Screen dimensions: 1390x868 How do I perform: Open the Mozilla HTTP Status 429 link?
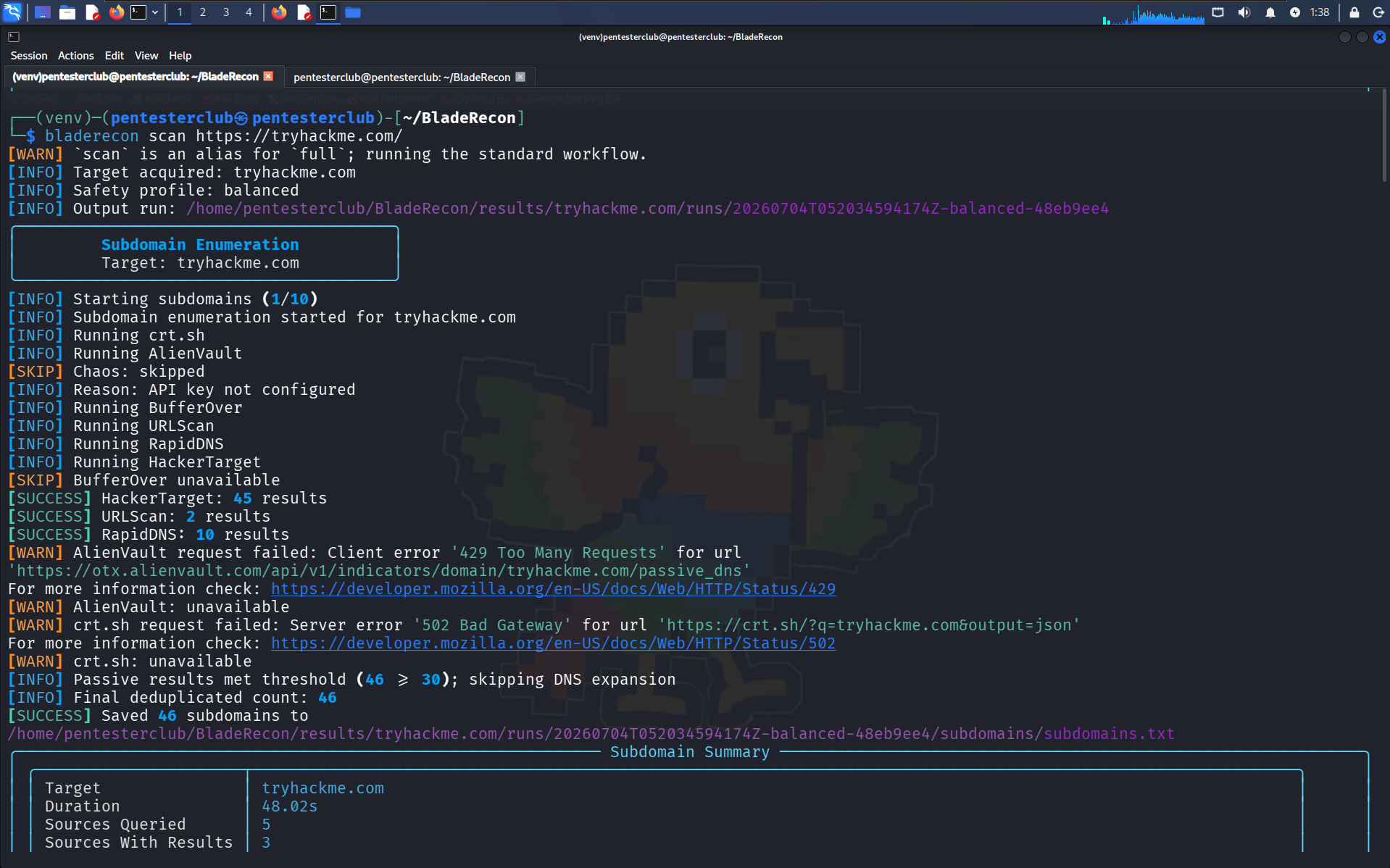tap(554, 589)
